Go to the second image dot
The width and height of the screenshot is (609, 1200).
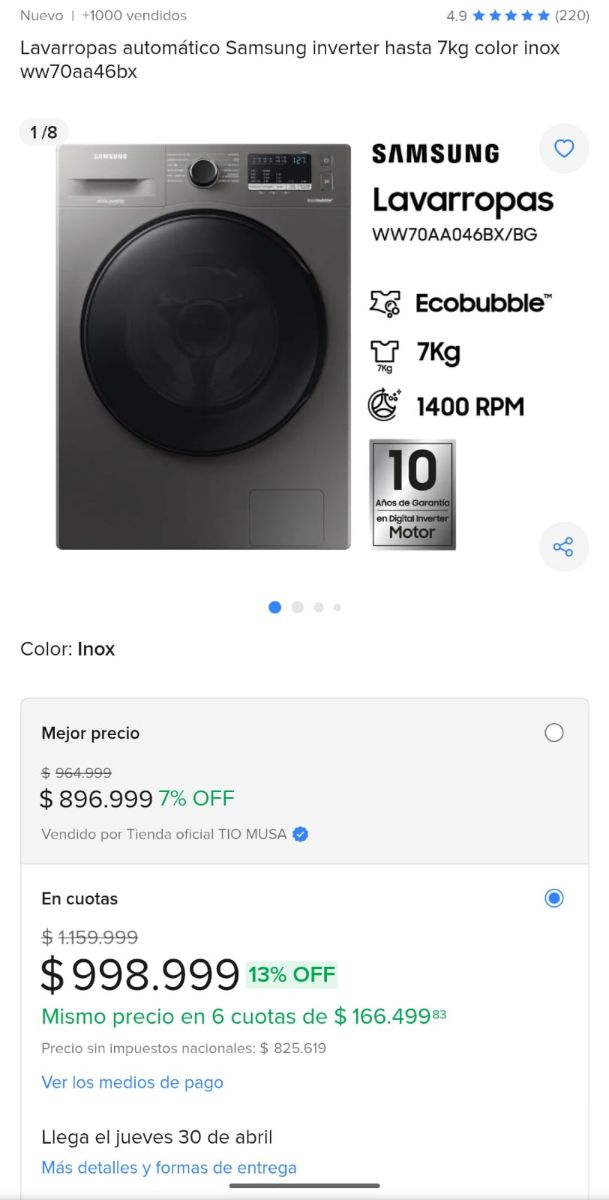297,607
